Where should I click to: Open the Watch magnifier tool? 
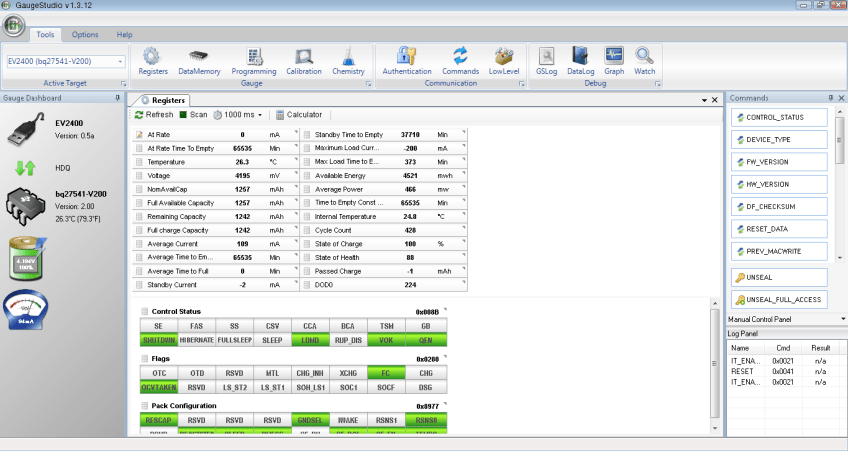click(x=645, y=61)
